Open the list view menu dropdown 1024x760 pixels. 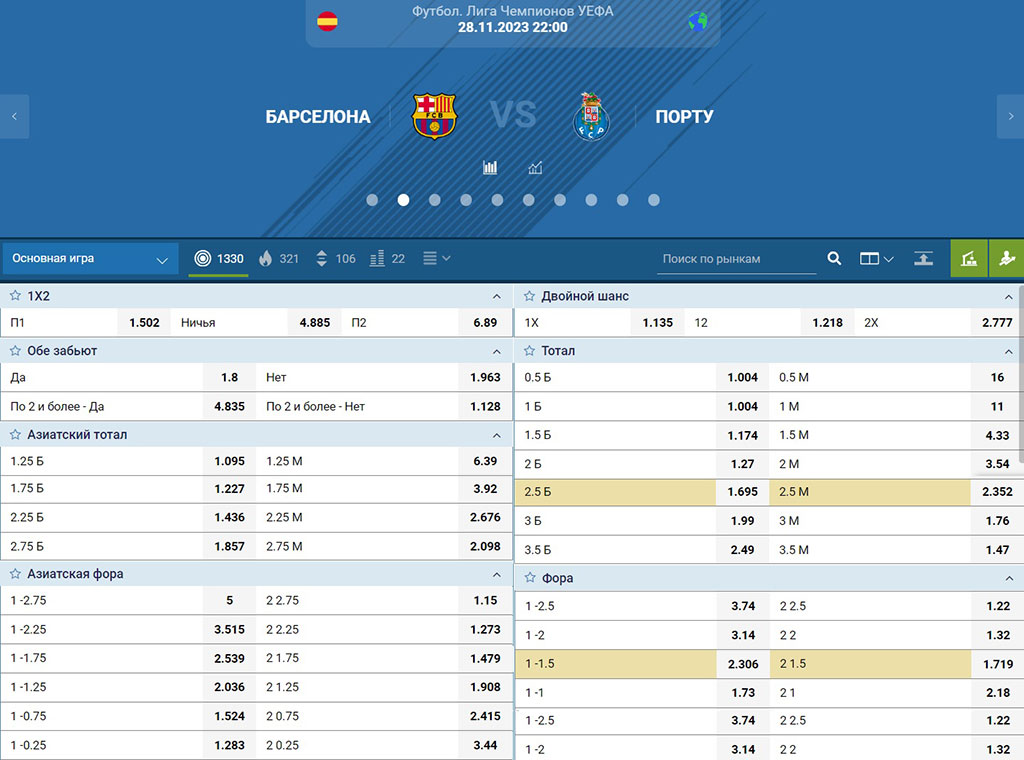tap(436, 259)
